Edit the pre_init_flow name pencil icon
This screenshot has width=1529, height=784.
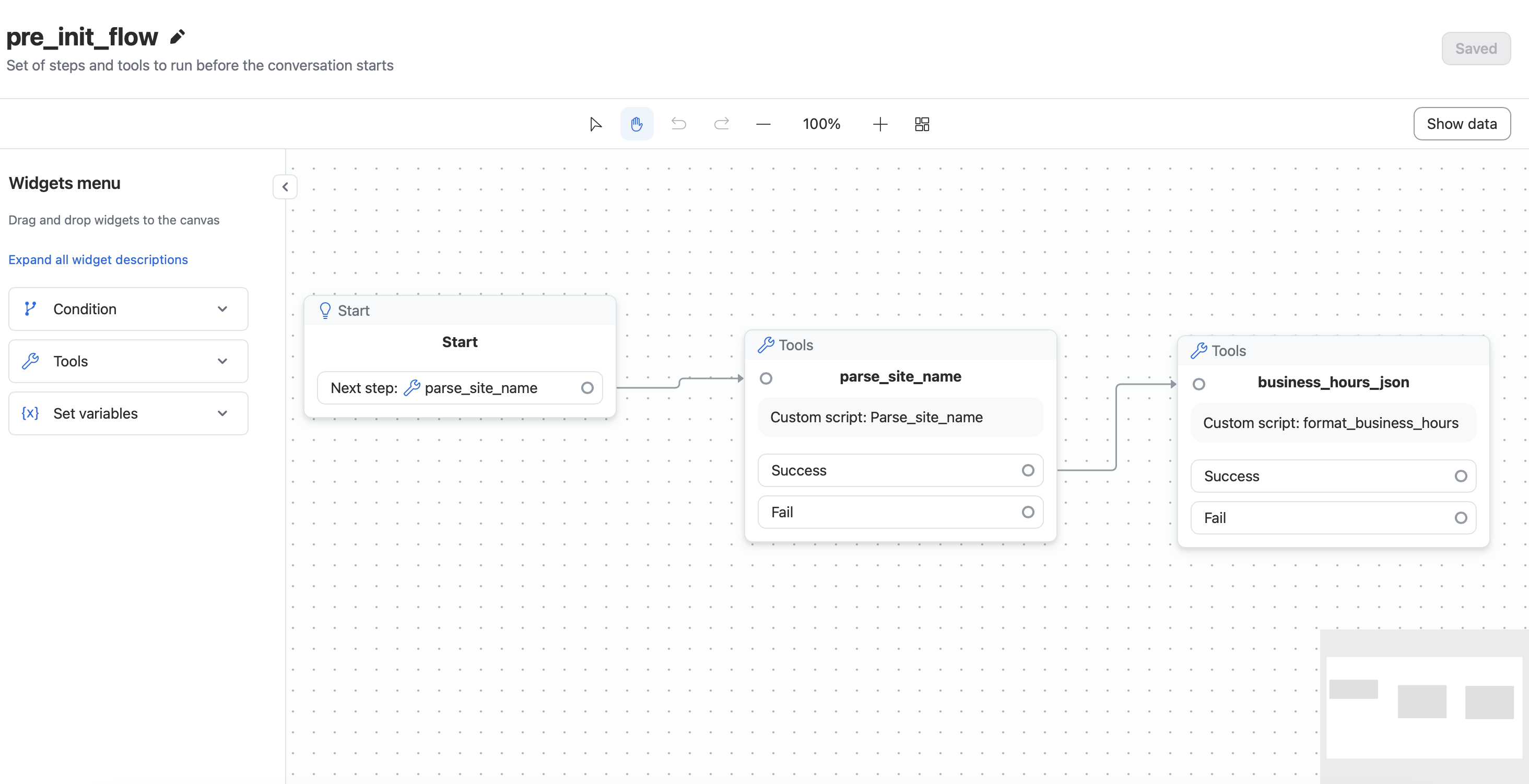[178, 38]
